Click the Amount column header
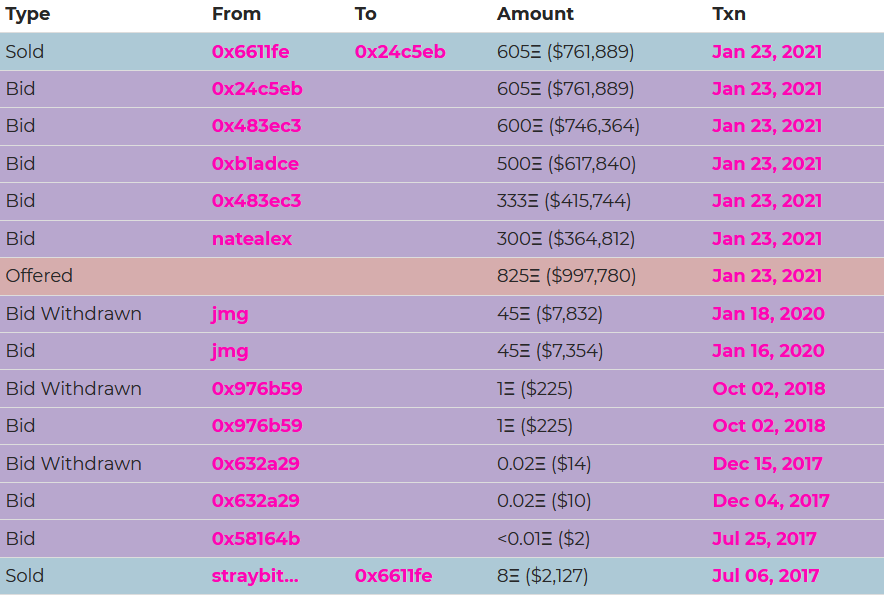This screenshot has height=595, width=884. pos(535,14)
